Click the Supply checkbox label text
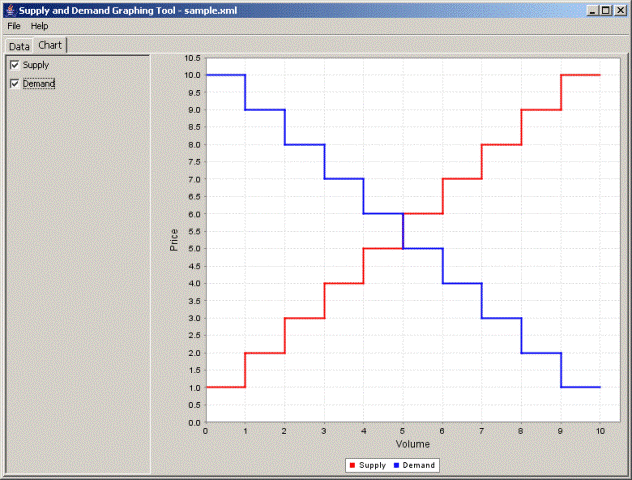The height and width of the screenshot is (480, 632). (36, 65)
